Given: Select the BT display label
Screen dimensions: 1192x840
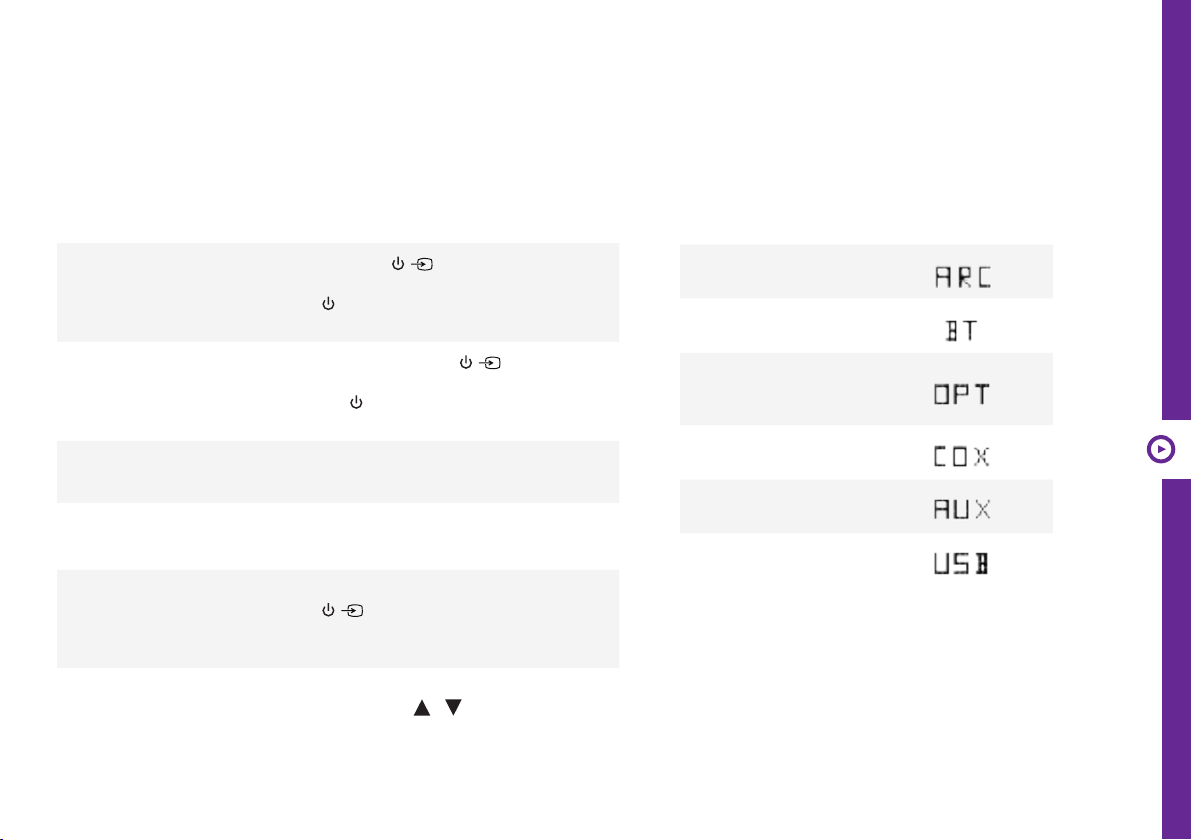Looking at the screenshot, I should [x=962, y=331].
